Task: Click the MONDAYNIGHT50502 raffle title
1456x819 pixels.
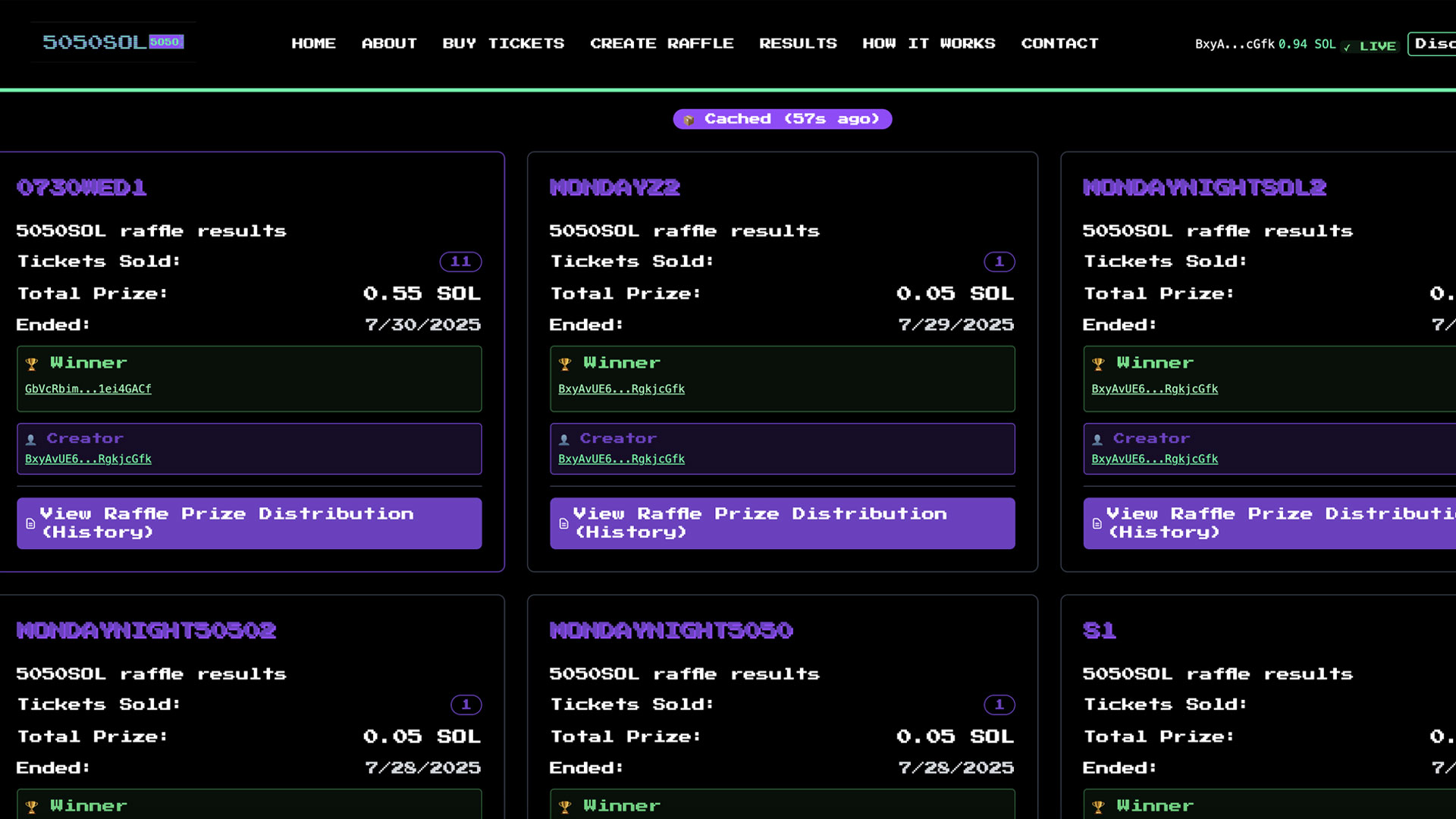Action: [x=146, y=630]
